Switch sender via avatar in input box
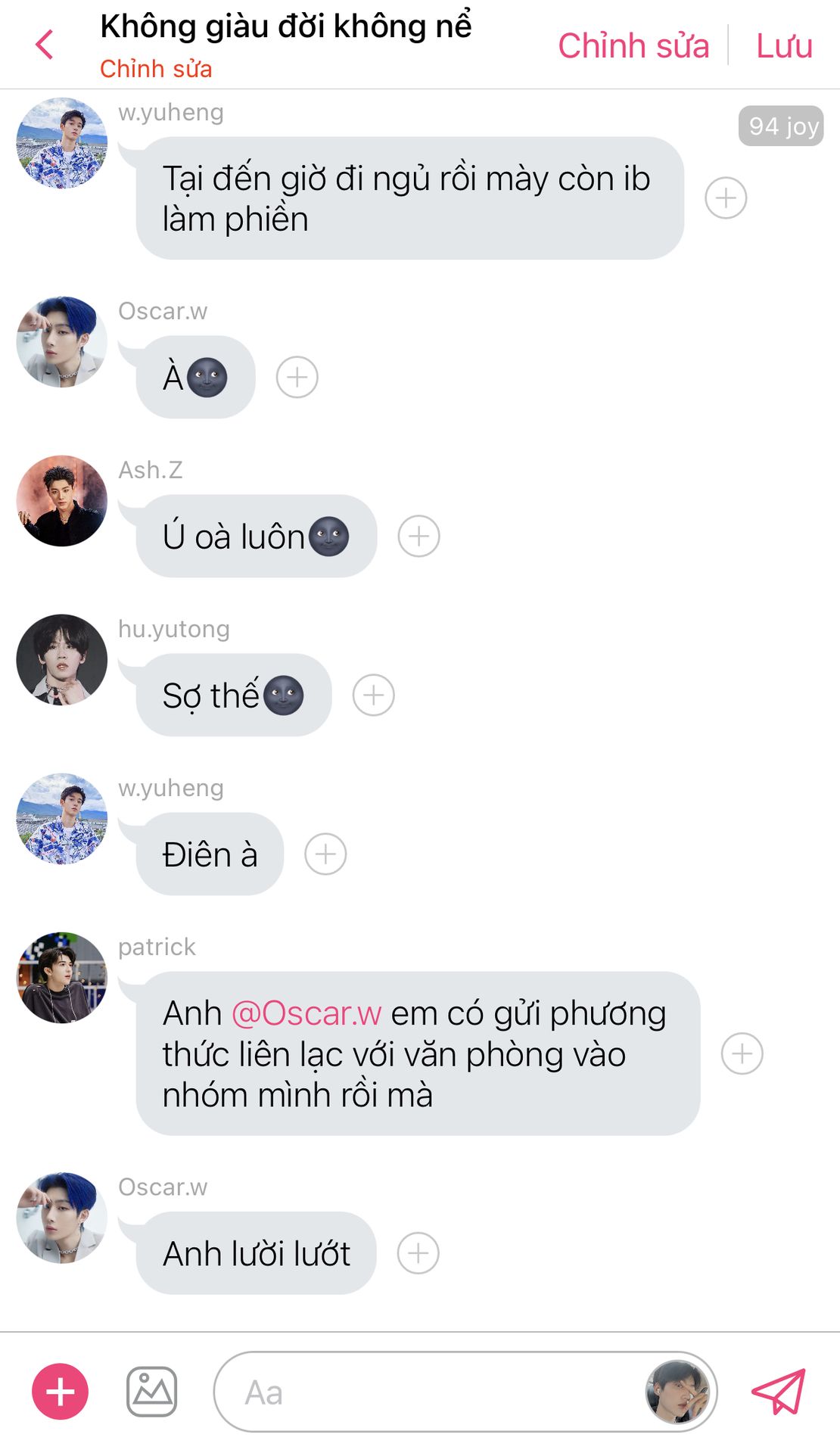The width and height of the screenshot is (840, 1453). [x=677, y=1392]
